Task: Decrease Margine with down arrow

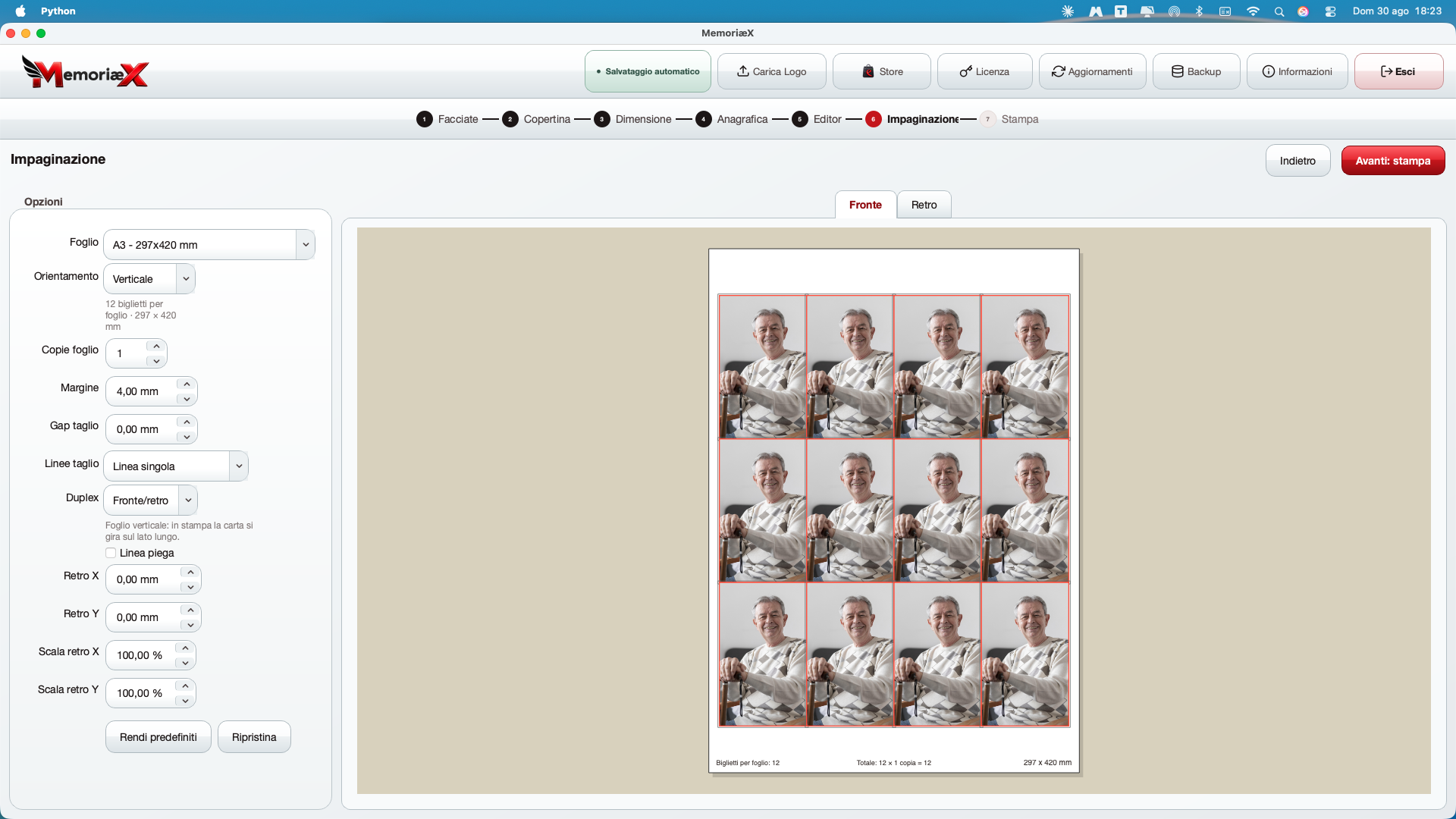Action: tap(187, 399)
